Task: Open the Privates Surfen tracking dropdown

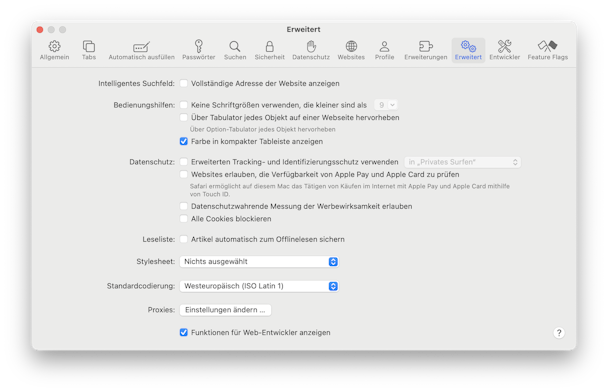Action: [463, 162]
